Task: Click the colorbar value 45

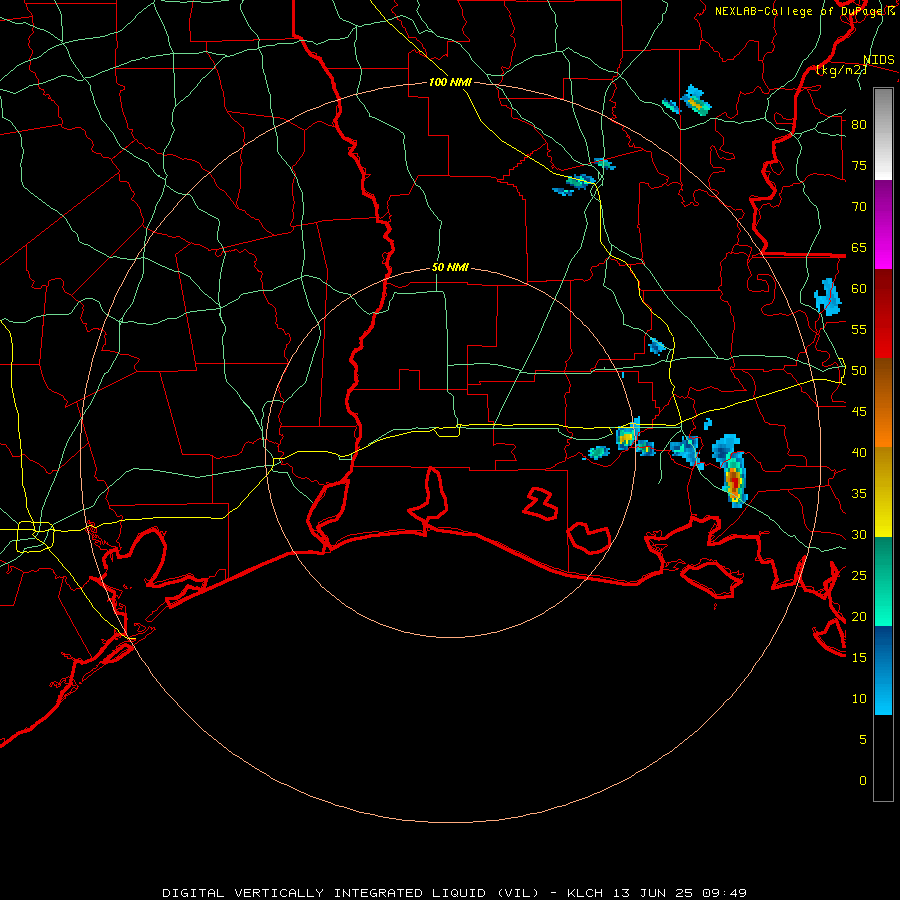Action: pyautogui.click(x=859, y=412)
